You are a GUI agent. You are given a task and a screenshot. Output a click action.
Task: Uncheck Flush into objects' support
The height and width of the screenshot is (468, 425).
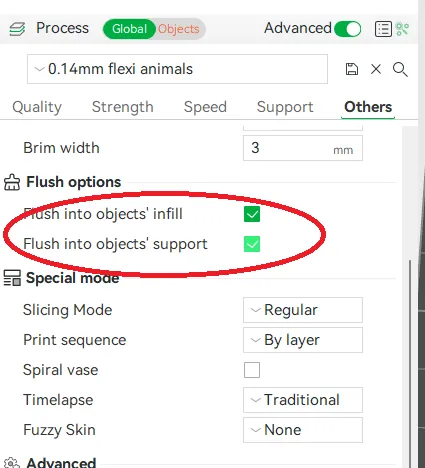pos(252,244)
